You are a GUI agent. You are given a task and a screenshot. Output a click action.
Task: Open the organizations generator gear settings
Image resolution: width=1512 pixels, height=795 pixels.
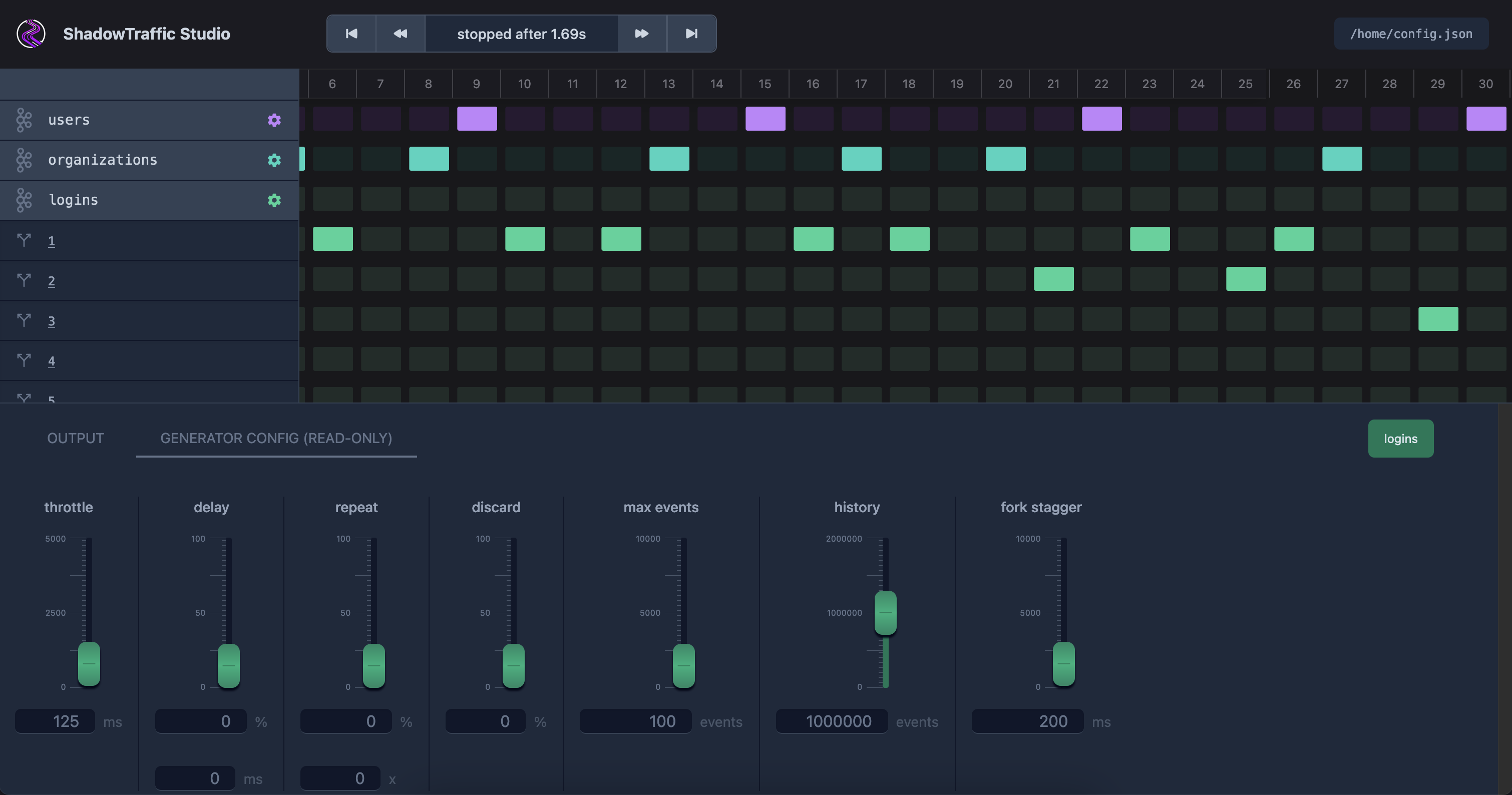274,160
